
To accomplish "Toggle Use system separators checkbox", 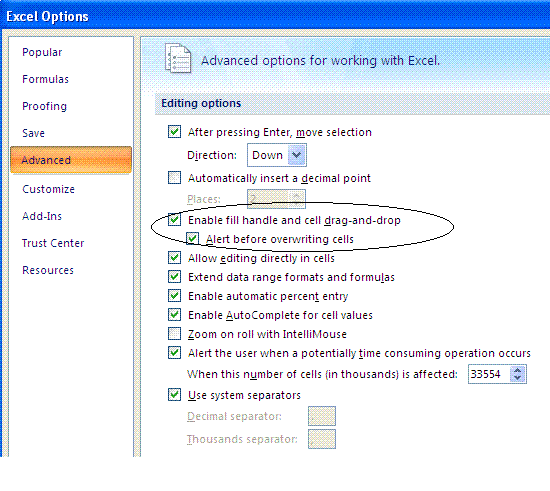I will pyautogui.click(x=174, y=395).
